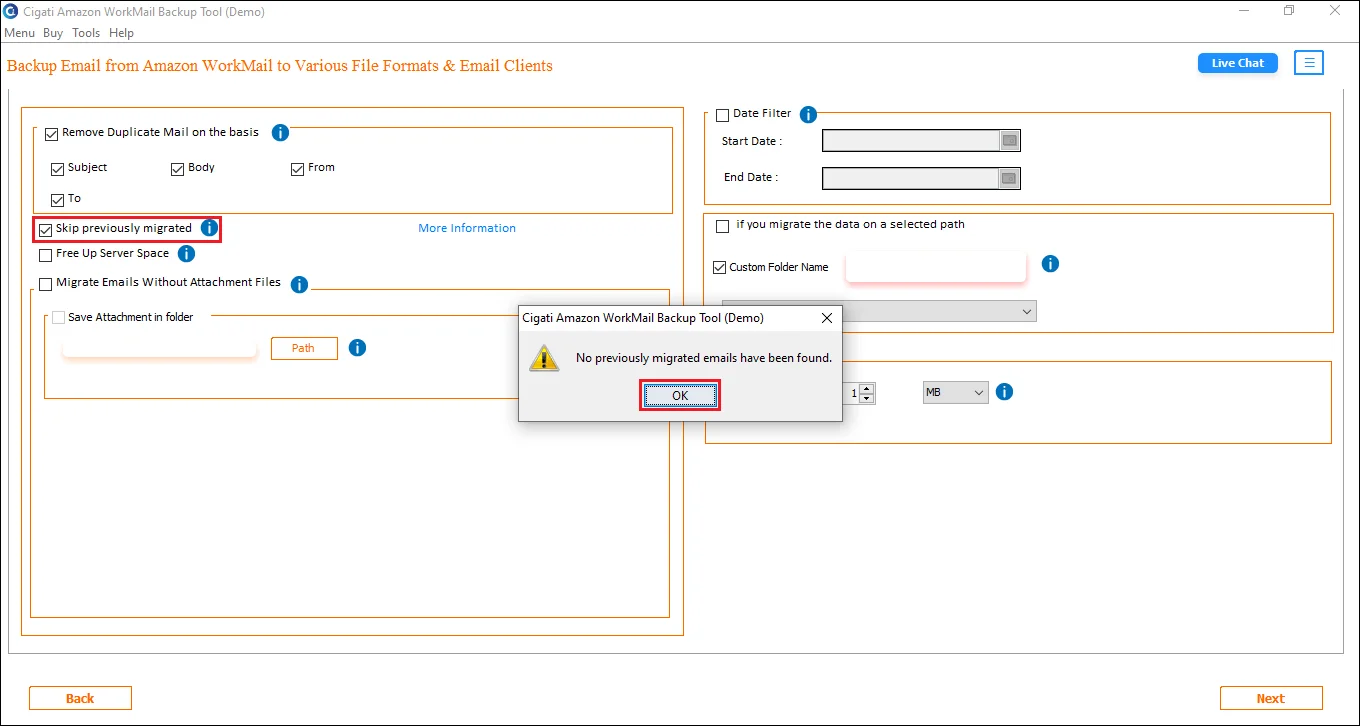Open the Tools menu
Viewport: 1360px width, 726px height.
[86, 33]
